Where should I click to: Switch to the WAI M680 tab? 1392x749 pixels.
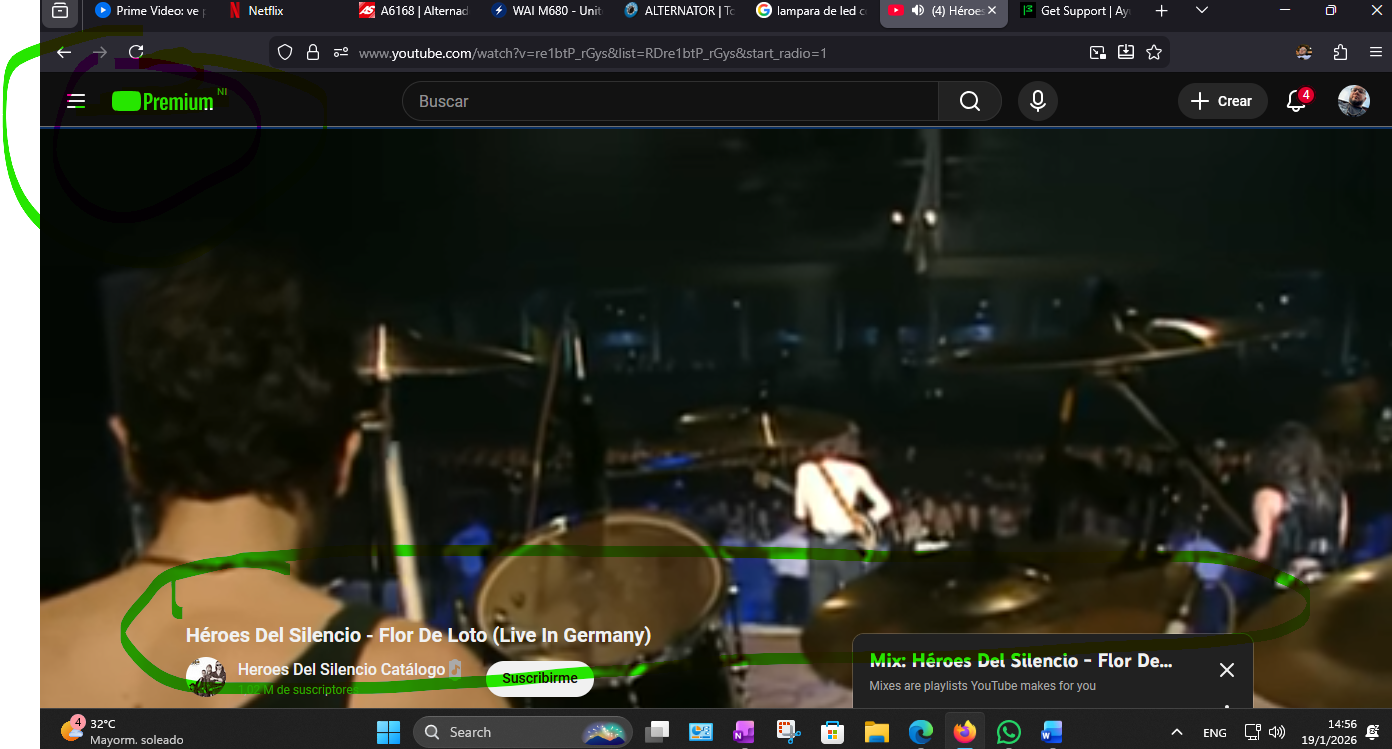547,11
